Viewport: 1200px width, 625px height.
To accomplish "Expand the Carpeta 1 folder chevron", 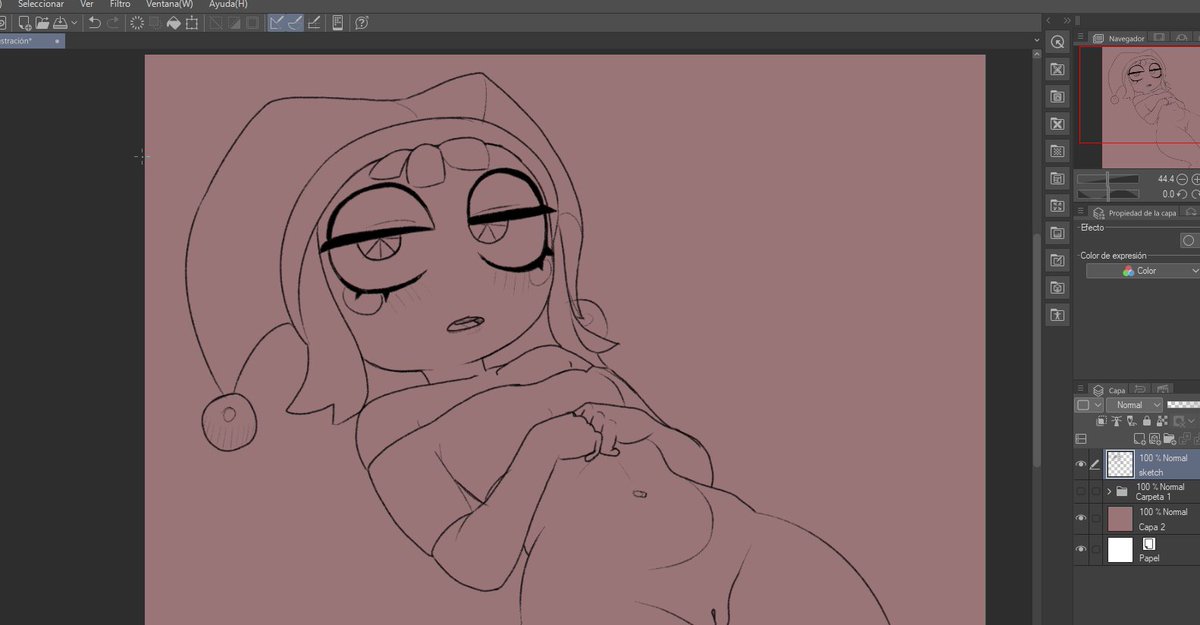I will click(x=1109, y=492).
